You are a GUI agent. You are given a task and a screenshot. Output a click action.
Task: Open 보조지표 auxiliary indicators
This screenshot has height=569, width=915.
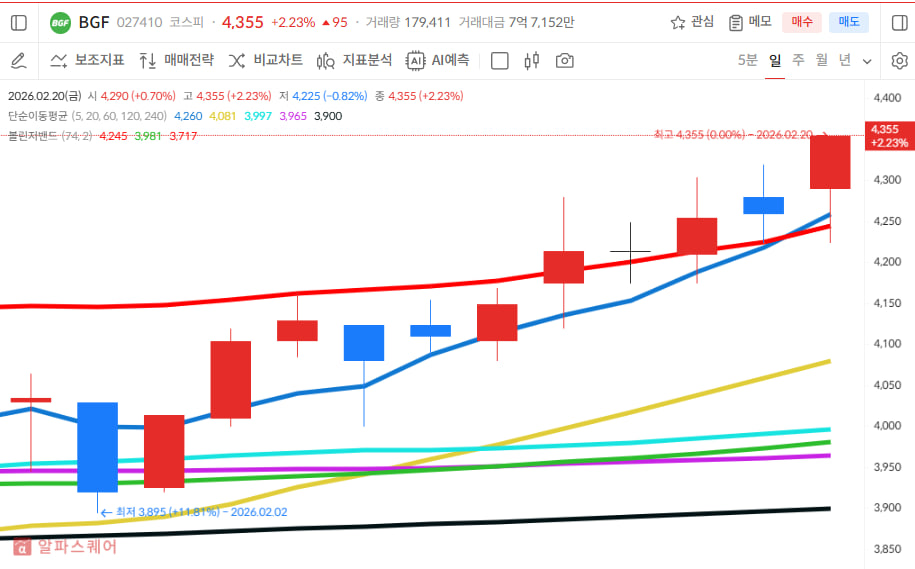pyautogui.click(x=87, y=61)
